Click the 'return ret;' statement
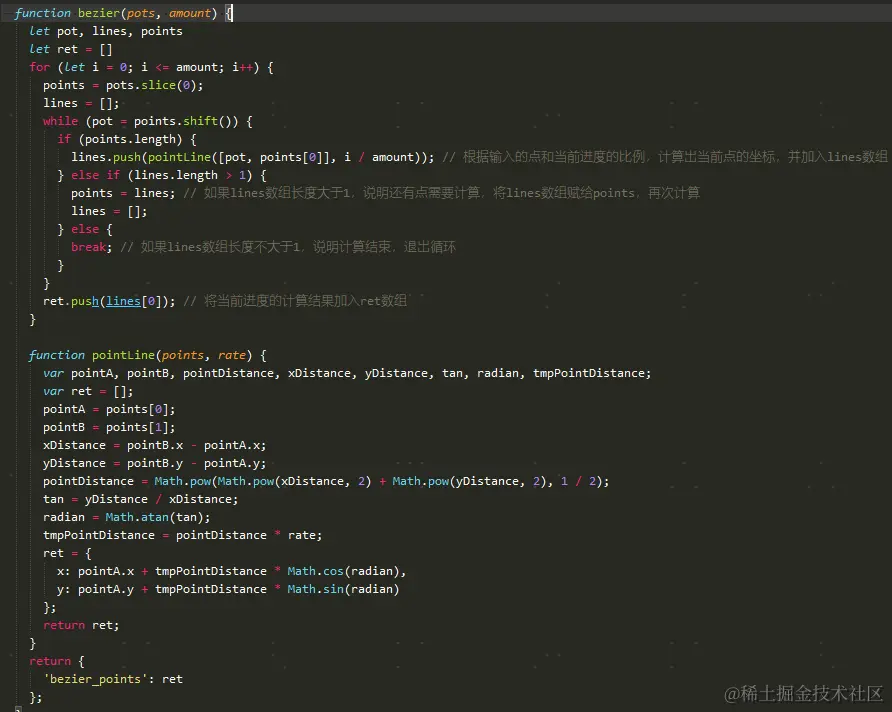This screenshot has width=892, height=712. tap(81, 626)
